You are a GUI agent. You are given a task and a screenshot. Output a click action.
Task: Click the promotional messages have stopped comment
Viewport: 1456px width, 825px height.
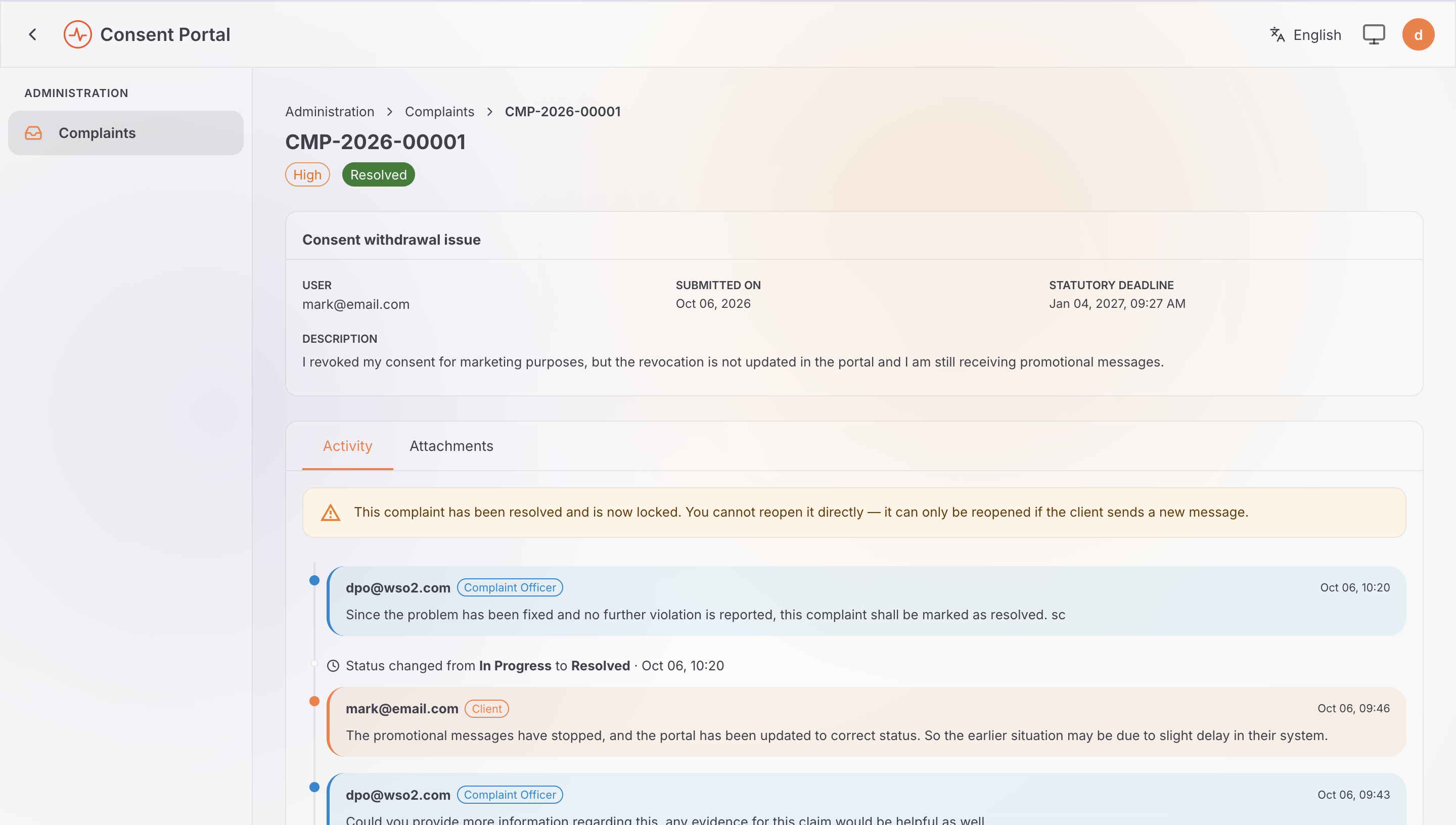click(x=837, y=736)
